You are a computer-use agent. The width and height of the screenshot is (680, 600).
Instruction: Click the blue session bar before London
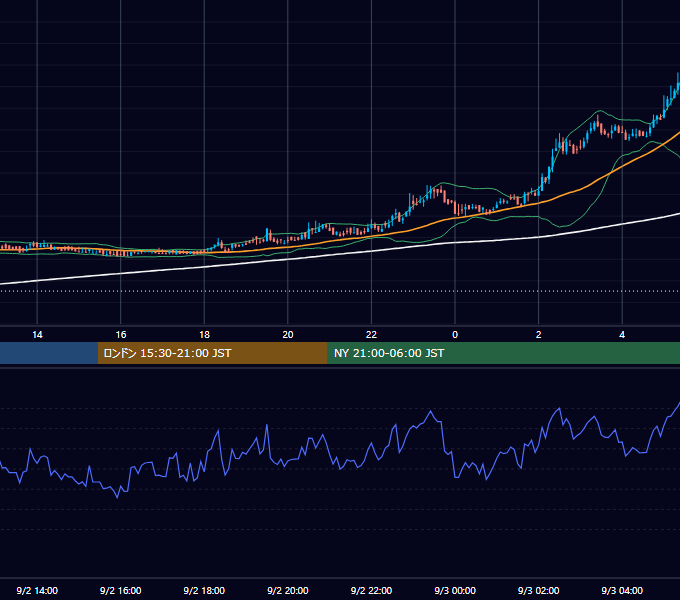pos(49,353)
